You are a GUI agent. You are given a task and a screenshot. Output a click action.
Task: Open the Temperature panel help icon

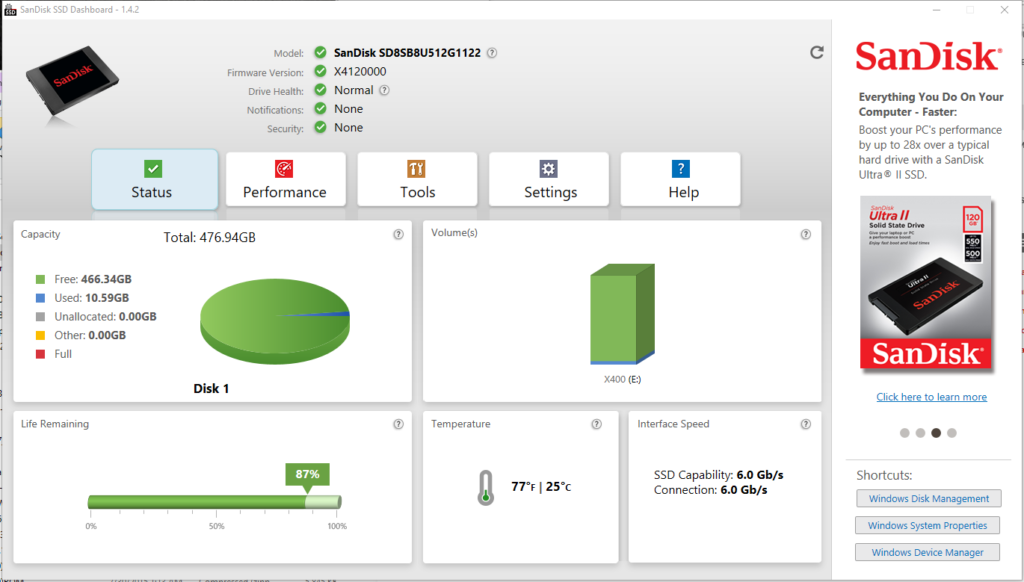click(x=596, y=424)
